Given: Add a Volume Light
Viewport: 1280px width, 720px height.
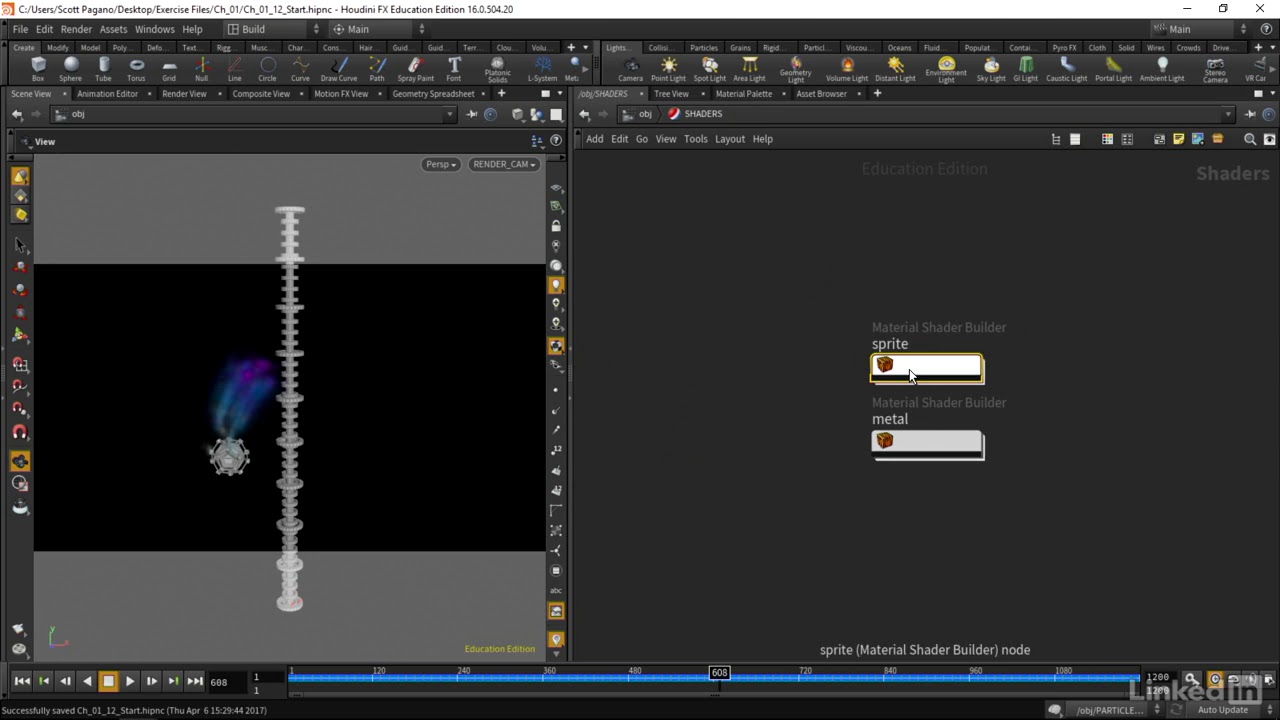Looking at the screenshot, I should pyautogui.click(x=847, y=69).
